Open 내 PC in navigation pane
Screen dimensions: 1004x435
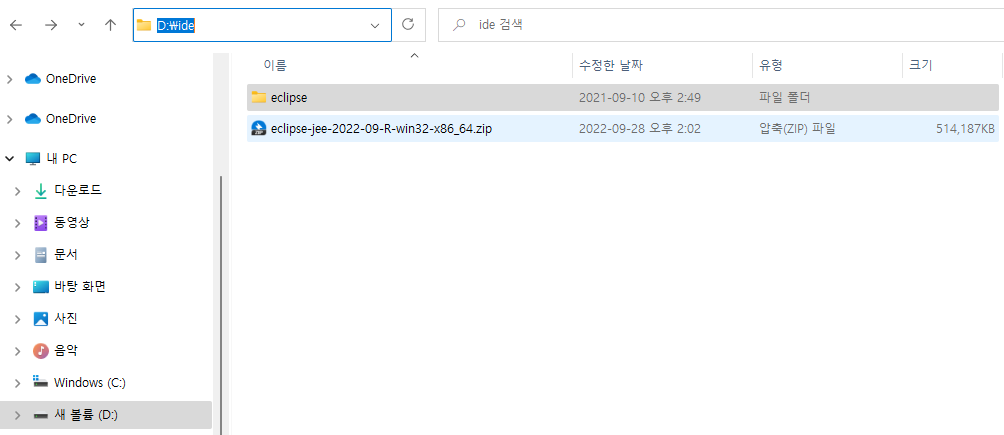pyautogui.click(x=61, y=158)
